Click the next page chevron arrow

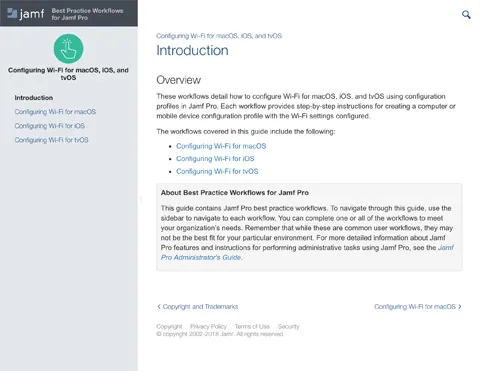click(460, 306)
